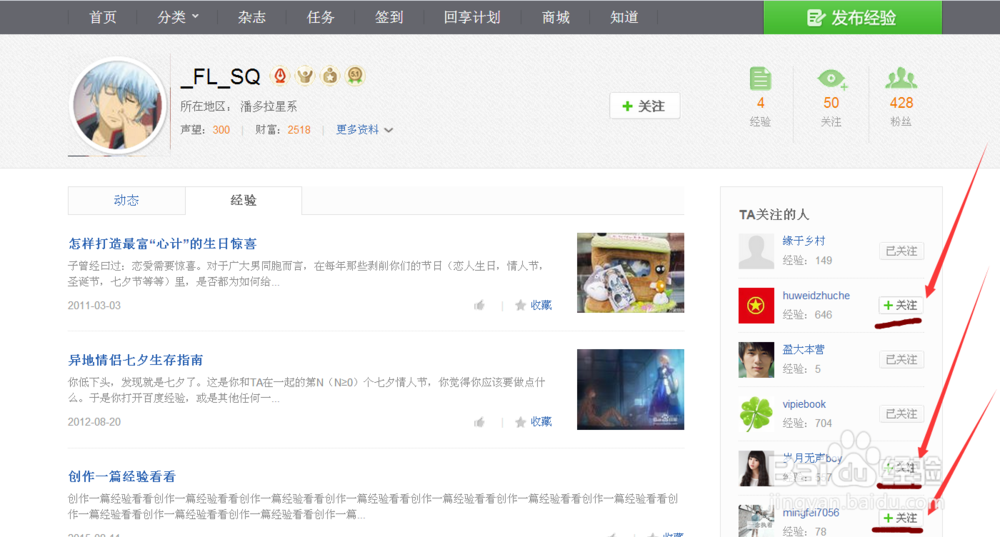Click the first red medal badge beside _FL_SQ

pos(280,76)
